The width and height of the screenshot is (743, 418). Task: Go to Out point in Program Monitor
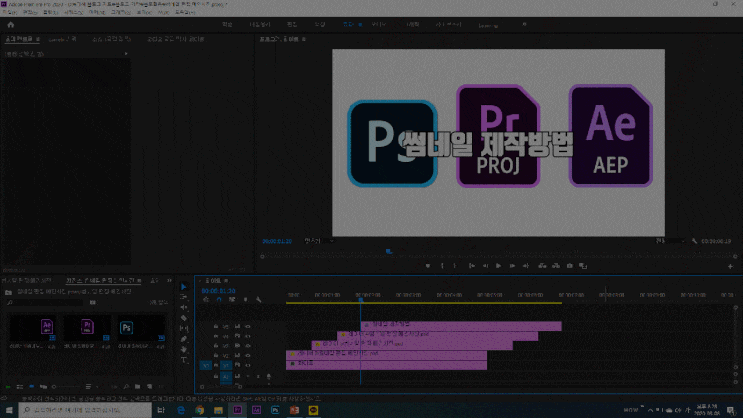pos(526,266)
